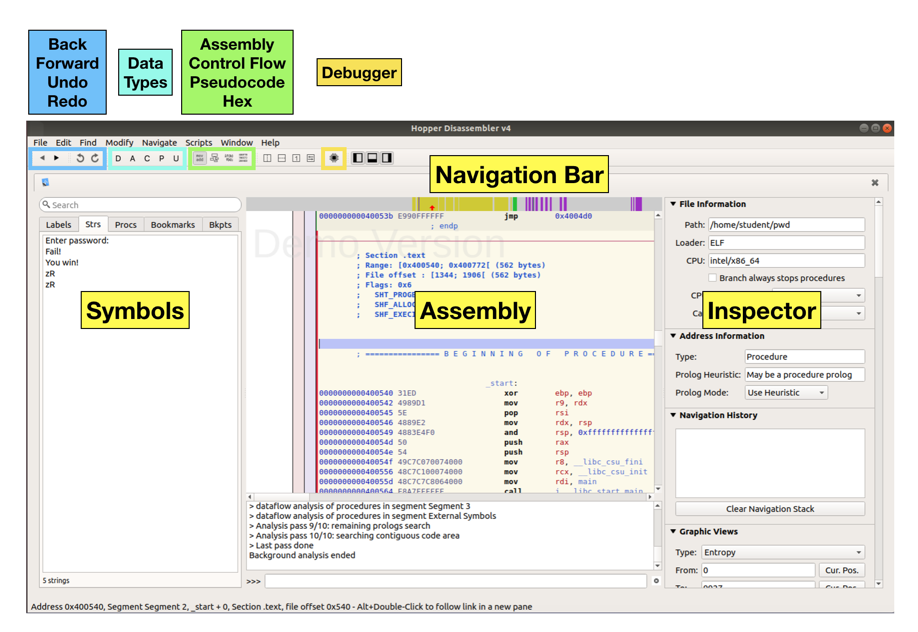Enable Branch always stops procedures
This screenshot has width=918, height=632.
[x=713, y=278]
